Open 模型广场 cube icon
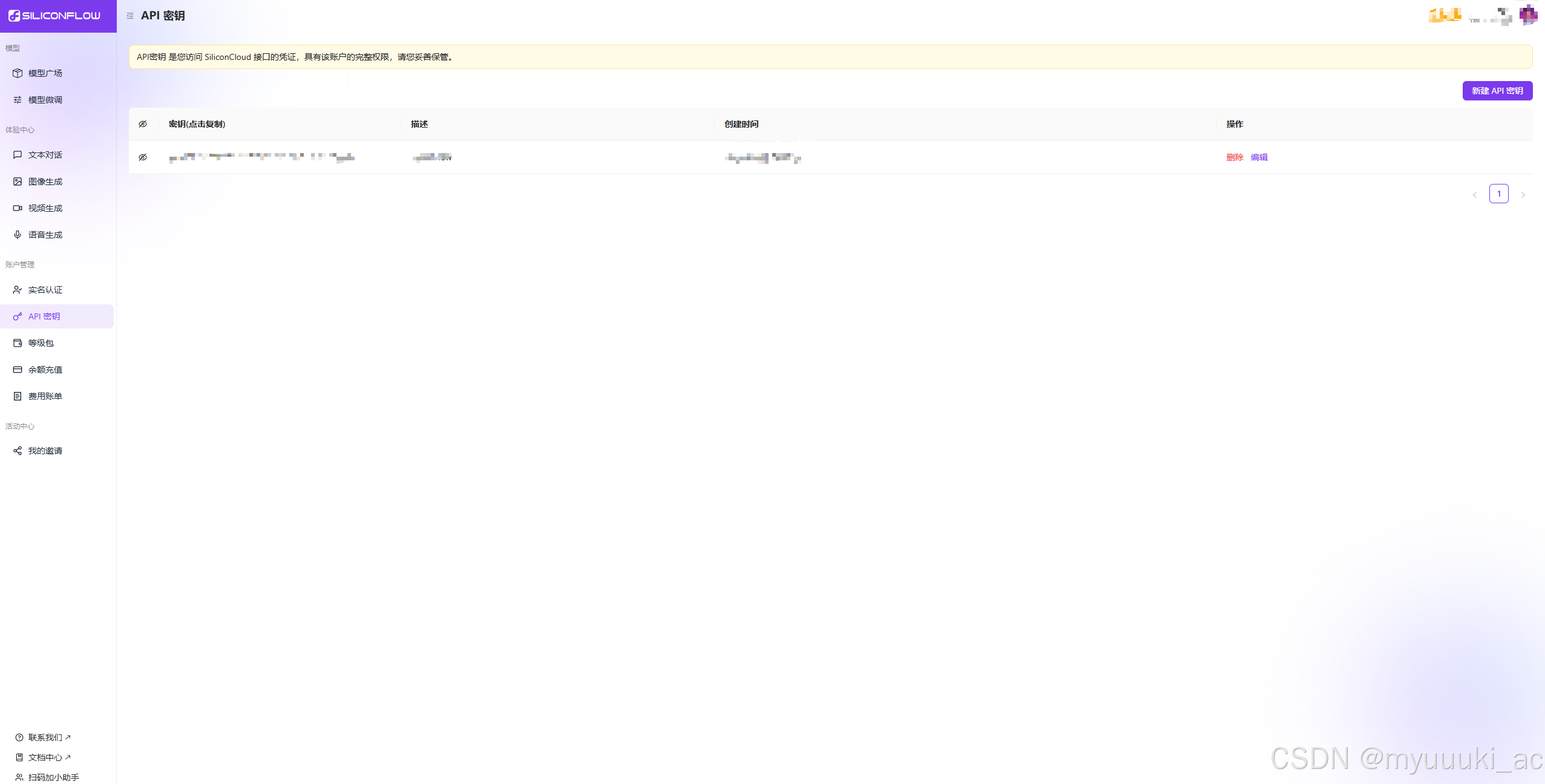1545x784 pixels. point(18,73)
